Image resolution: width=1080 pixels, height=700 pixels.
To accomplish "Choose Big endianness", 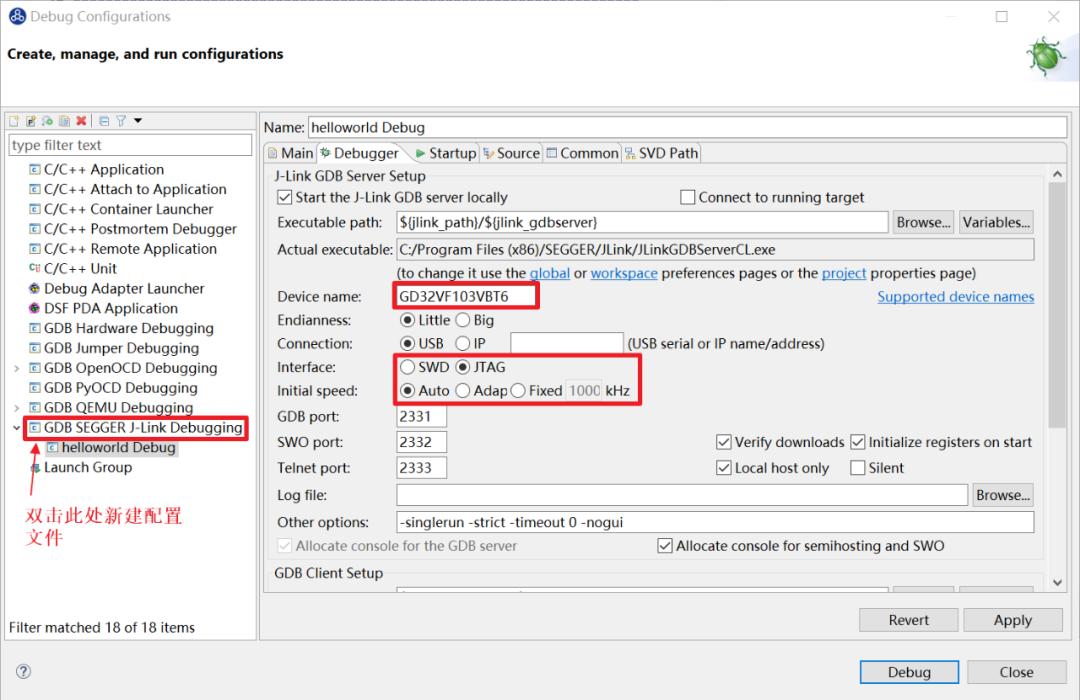I will 463,320.
